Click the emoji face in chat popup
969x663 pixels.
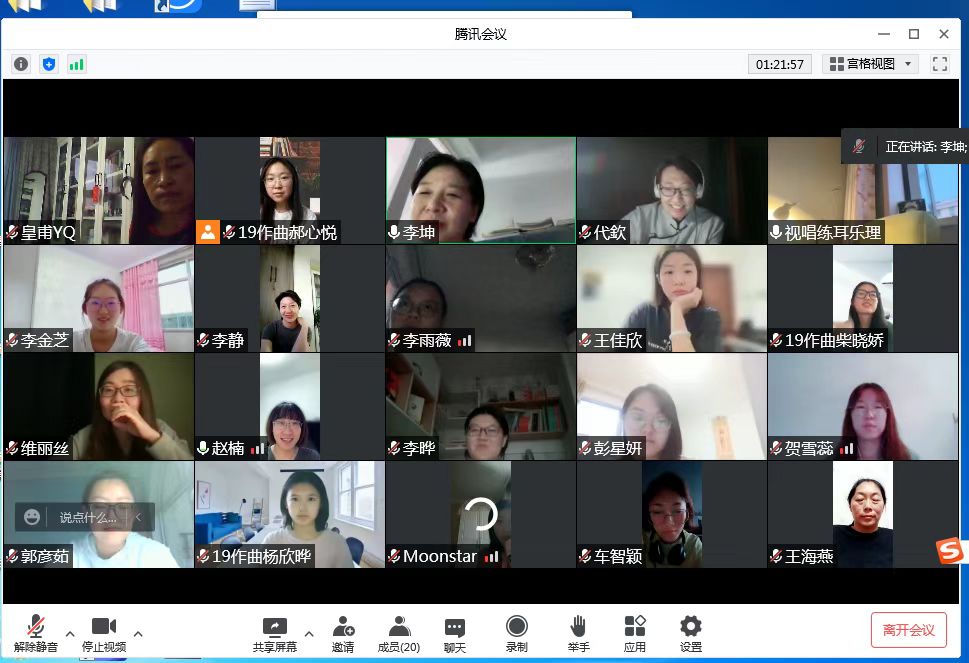tap(32, 517)
